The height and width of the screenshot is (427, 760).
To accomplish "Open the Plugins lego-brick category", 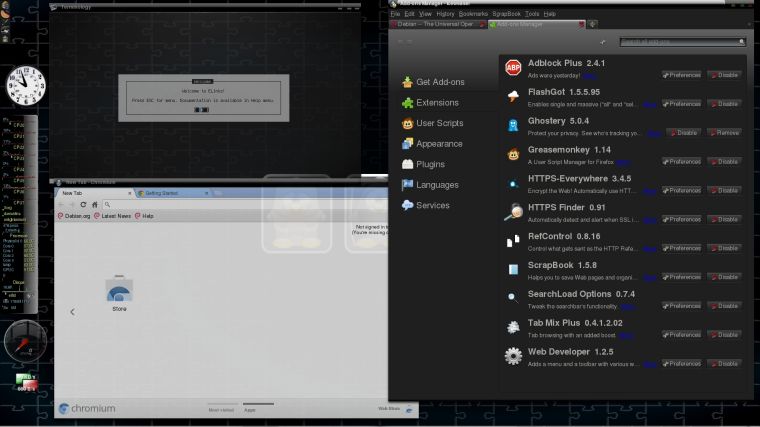I will tap(423, 164).
